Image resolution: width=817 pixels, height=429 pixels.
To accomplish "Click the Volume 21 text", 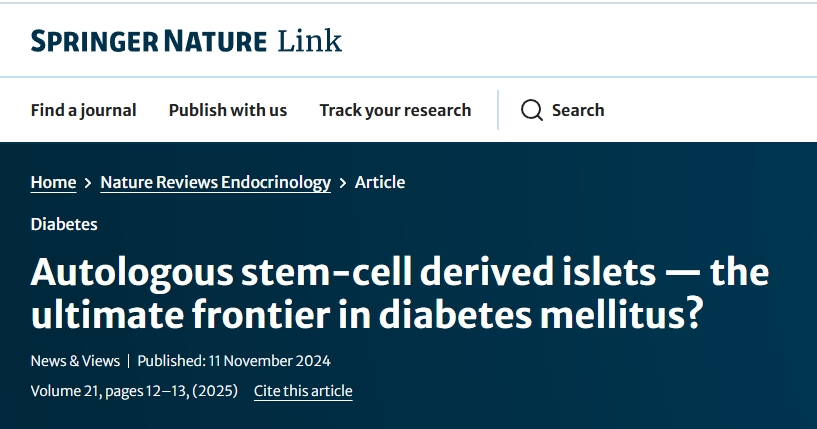I will 64,391.
